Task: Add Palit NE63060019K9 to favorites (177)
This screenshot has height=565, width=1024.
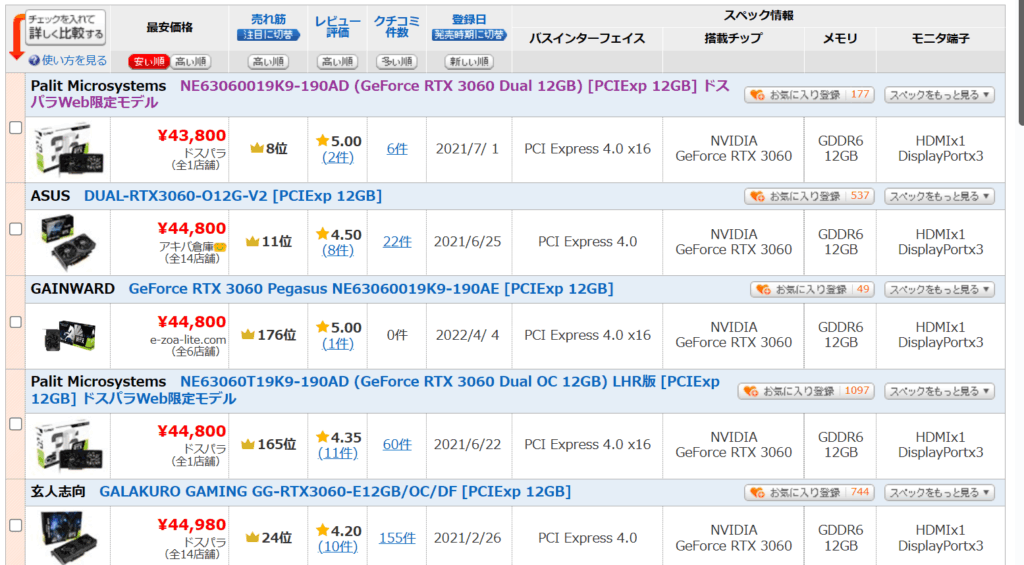Action: [809, 95]
